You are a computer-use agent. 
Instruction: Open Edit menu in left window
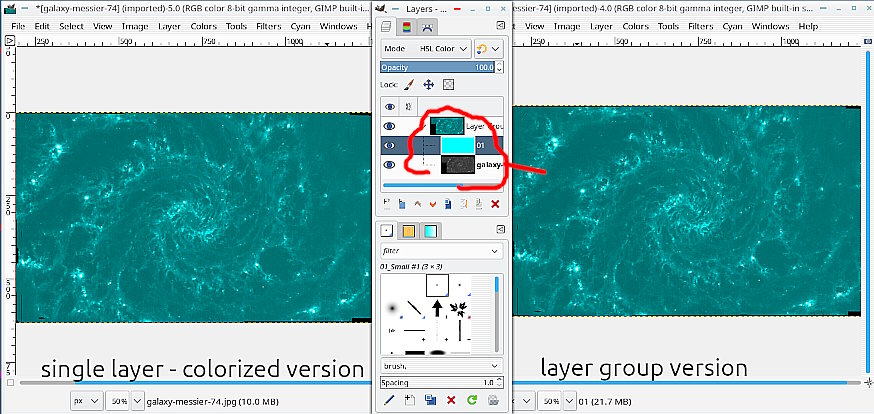click(42, 26)
